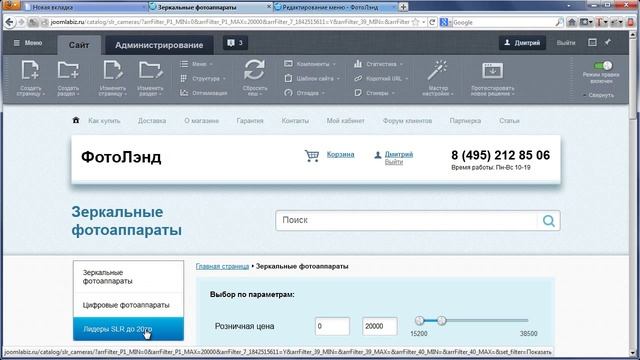
Task: Click the Создать раздел folder icon
Action: pyautogui.click(x=68, y=70)
